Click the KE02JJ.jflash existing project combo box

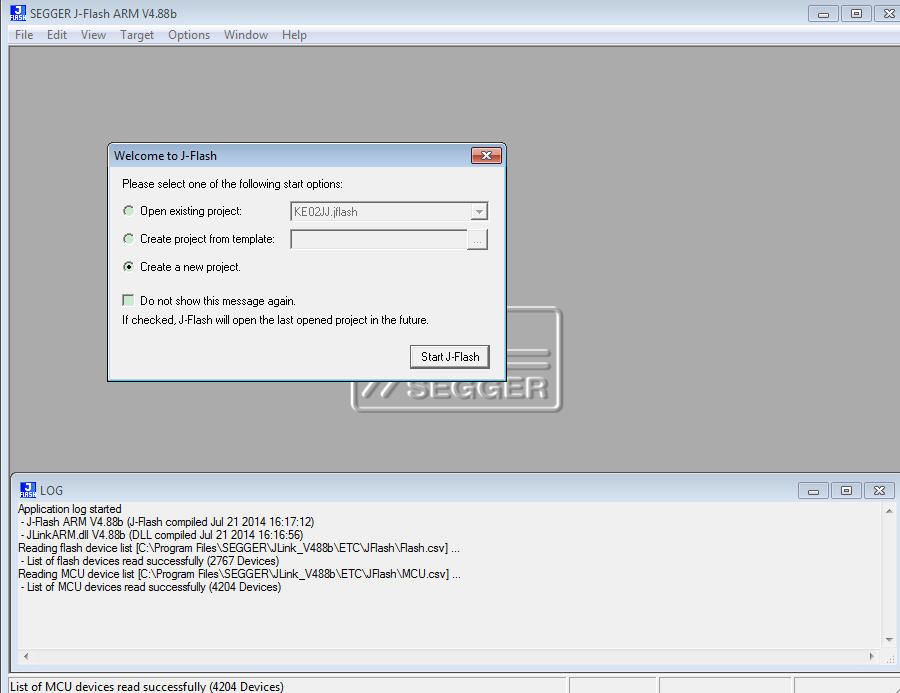(x=389, y=211)
